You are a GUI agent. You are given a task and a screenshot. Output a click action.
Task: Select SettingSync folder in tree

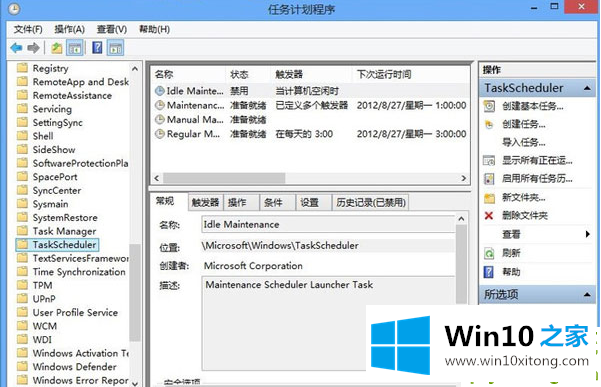point(57,123)
